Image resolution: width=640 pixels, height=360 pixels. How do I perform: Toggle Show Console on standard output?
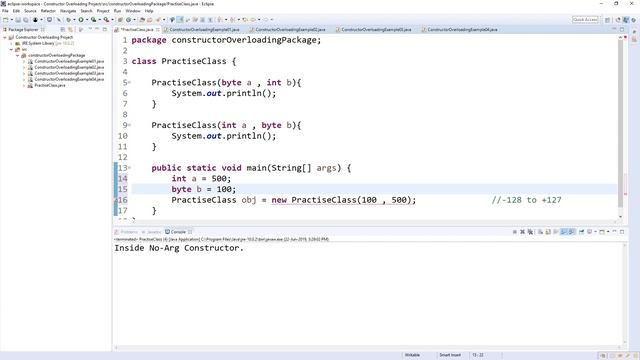564,232
